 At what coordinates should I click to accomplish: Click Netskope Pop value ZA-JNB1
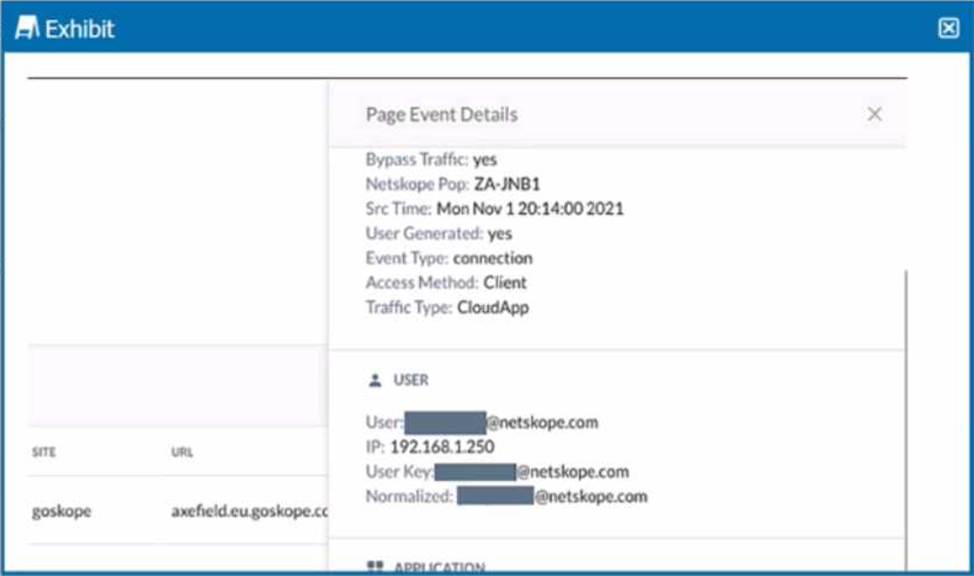507,184
